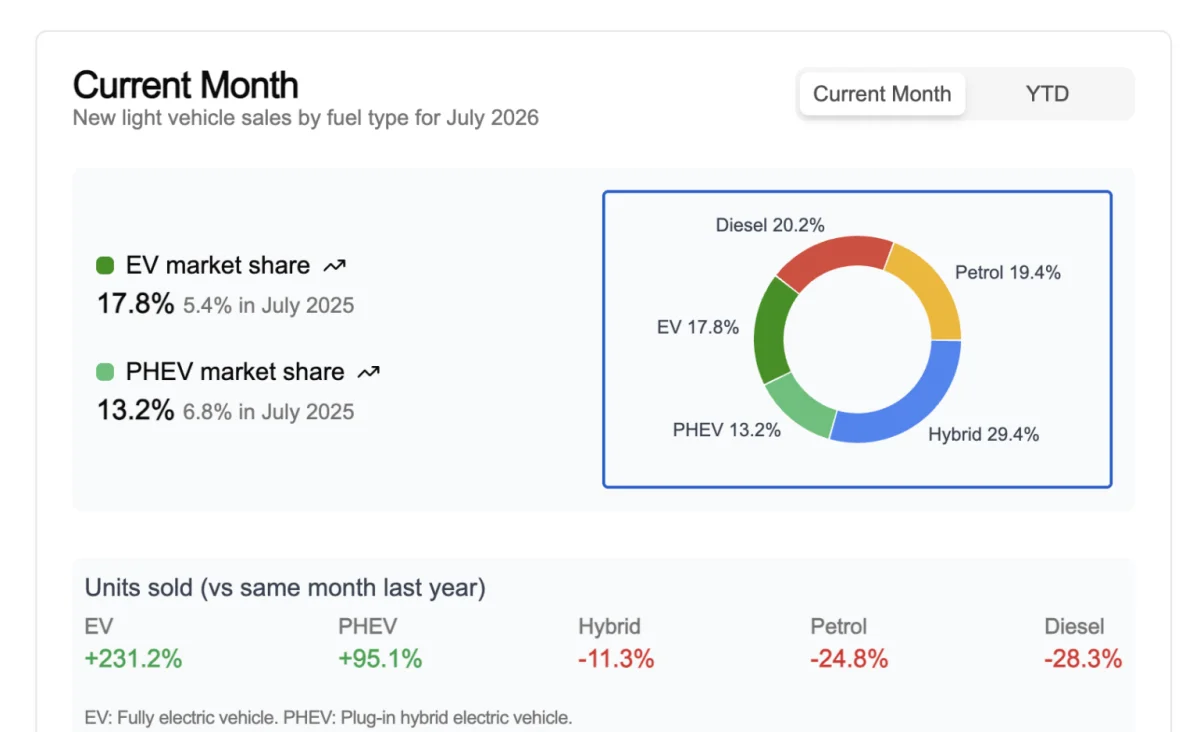Click the dark green EV legend dot
The width and height of the screenshot is (1200, 732).
(106, 266)
